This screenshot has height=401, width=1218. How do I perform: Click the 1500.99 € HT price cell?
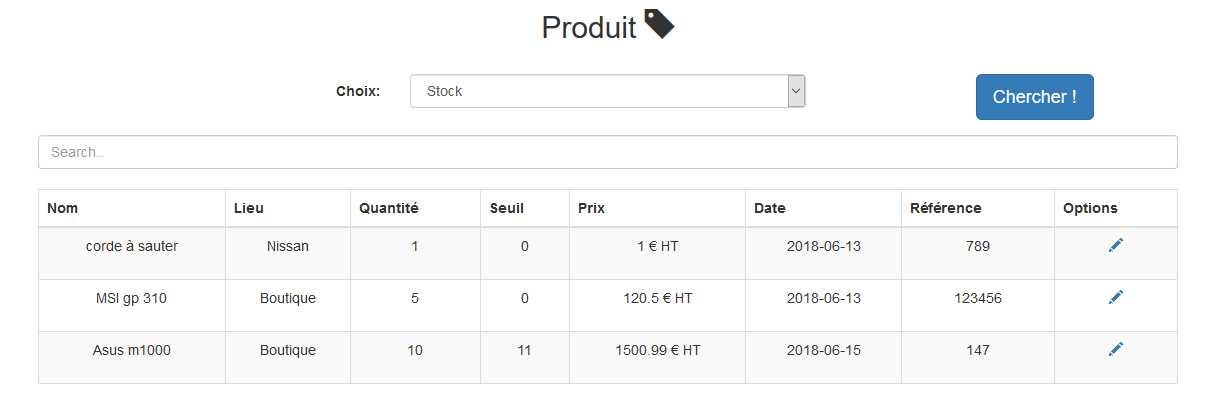[x=657, y=350]
